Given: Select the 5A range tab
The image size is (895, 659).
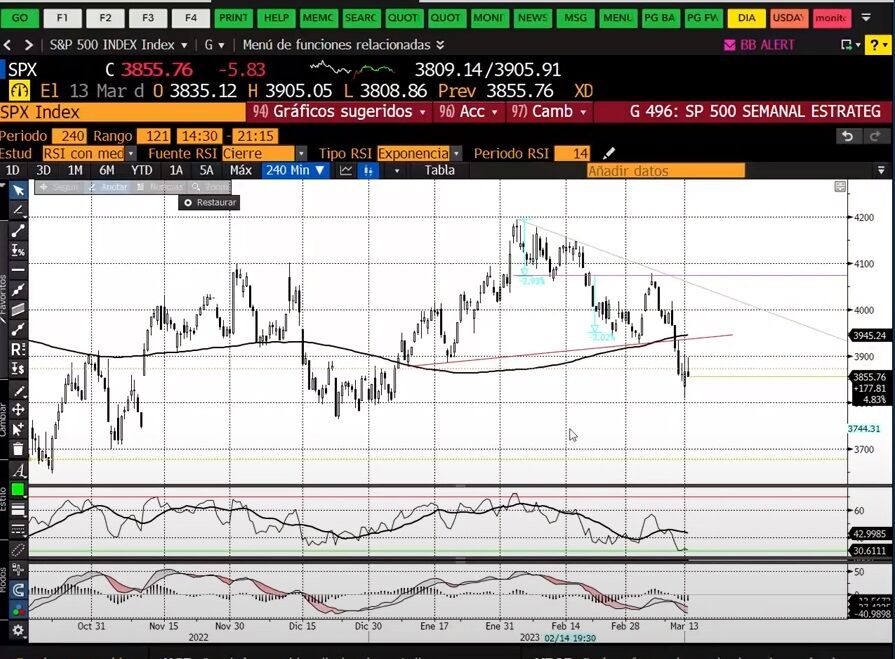Looking at the screenshot, I should pos(206,170).
